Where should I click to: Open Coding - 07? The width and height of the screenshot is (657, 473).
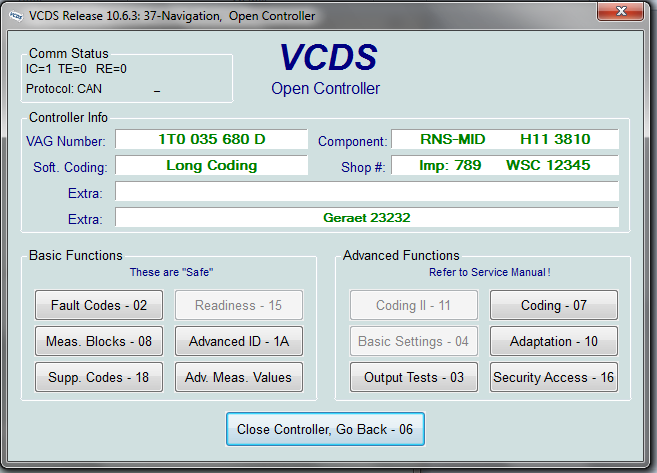(x=554, y=305)
